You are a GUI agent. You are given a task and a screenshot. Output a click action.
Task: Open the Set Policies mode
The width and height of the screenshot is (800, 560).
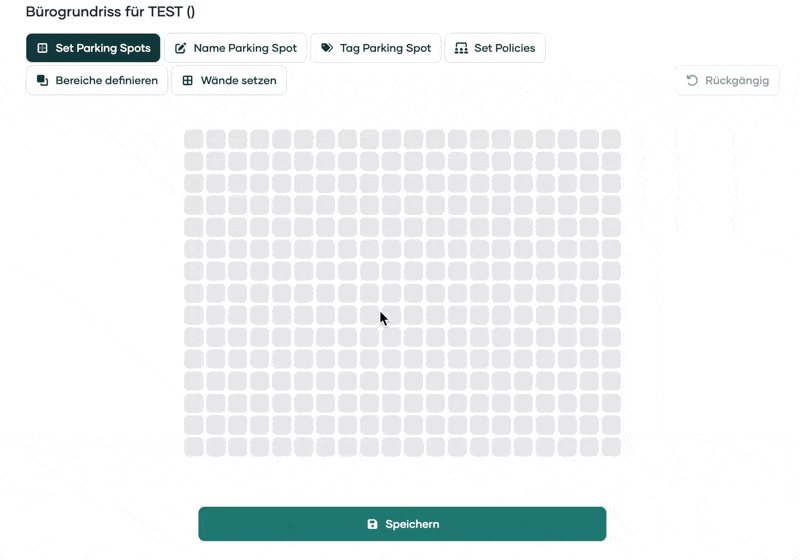[x=504, y=48]
